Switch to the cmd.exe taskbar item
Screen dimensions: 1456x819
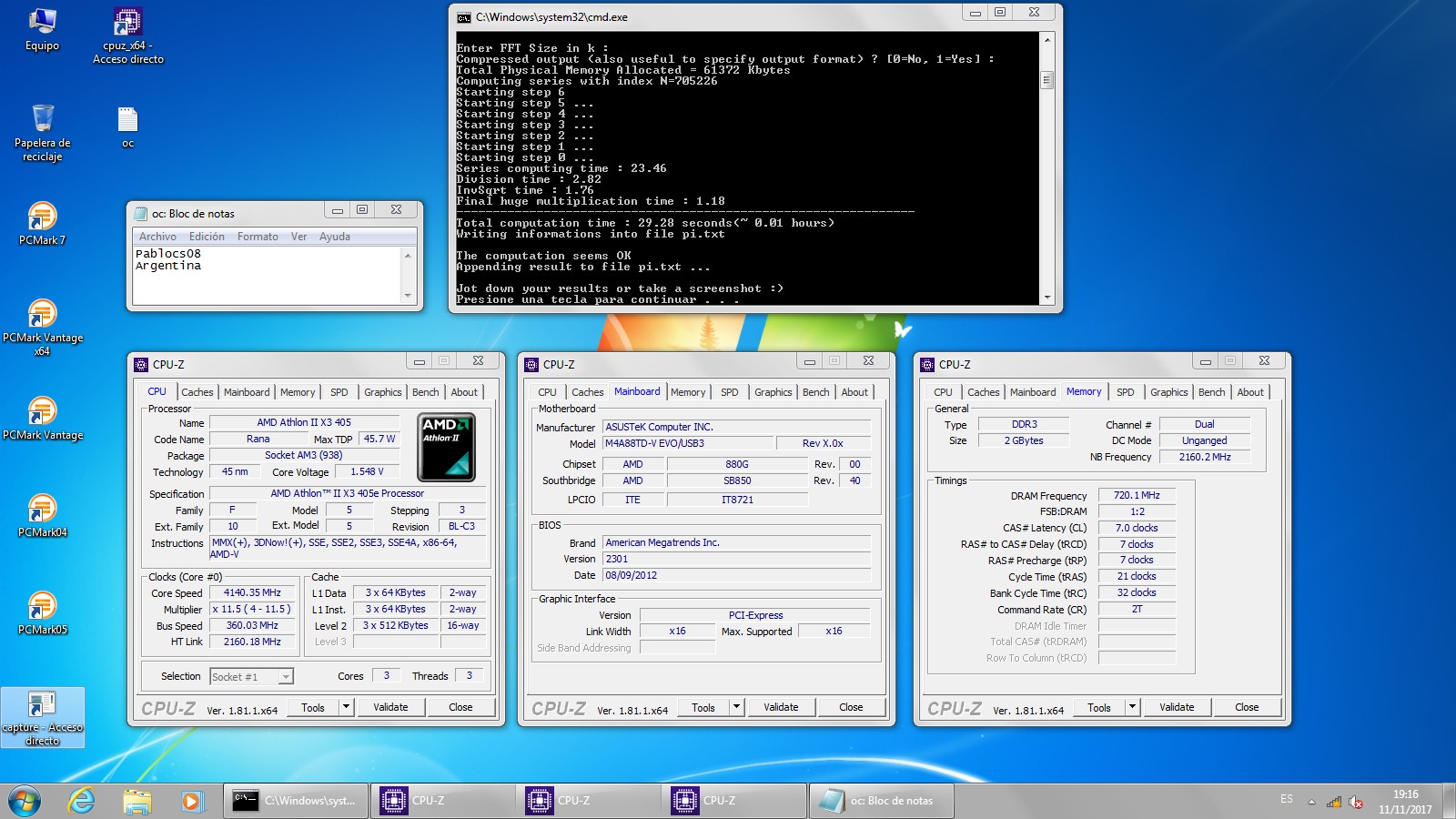(x=296, y=801)
